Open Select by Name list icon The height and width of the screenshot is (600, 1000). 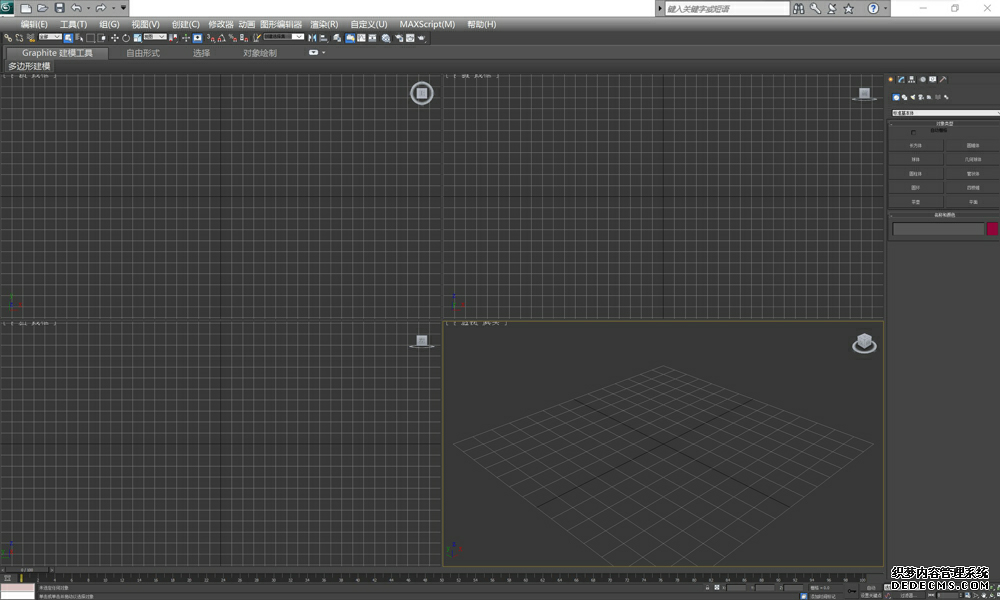pos(80,38)
